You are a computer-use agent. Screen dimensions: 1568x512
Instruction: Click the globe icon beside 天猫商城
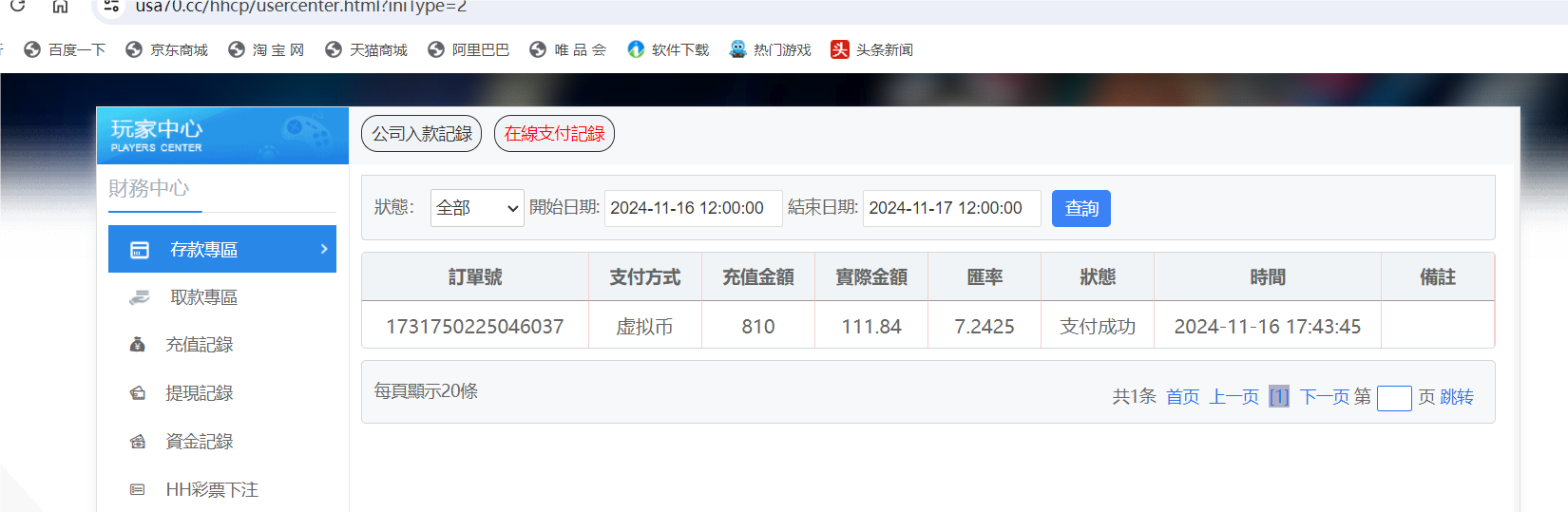(334, 49)
